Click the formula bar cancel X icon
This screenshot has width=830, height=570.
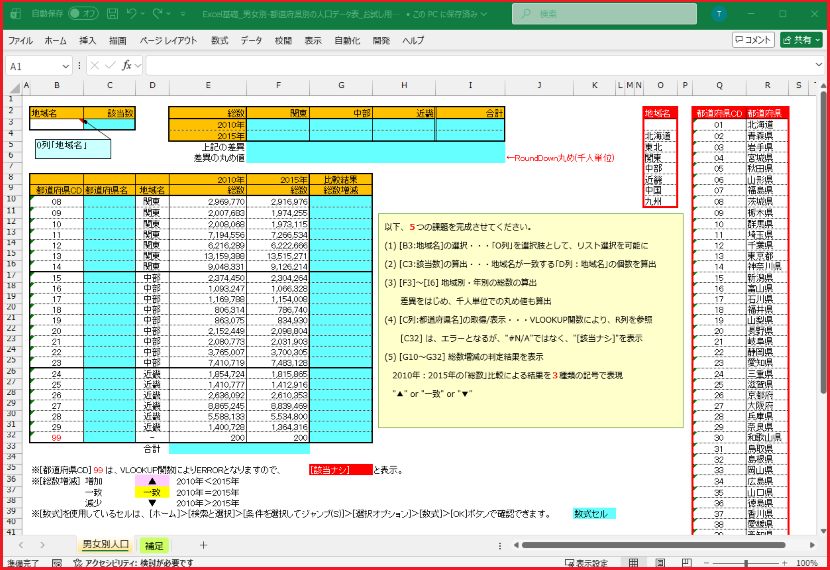pyautogui.click(x=95, y=66)
